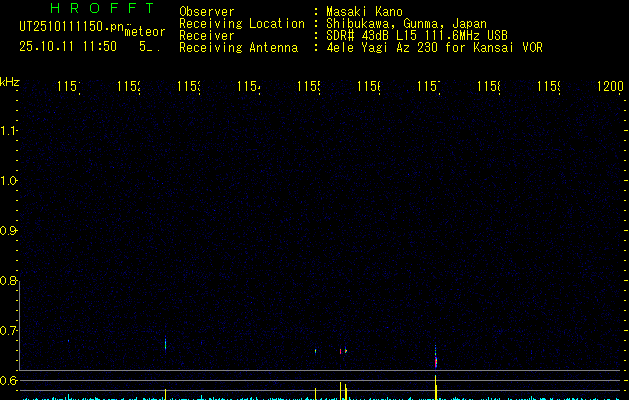Click the 0.6 frequency axis label

point(8,380)
